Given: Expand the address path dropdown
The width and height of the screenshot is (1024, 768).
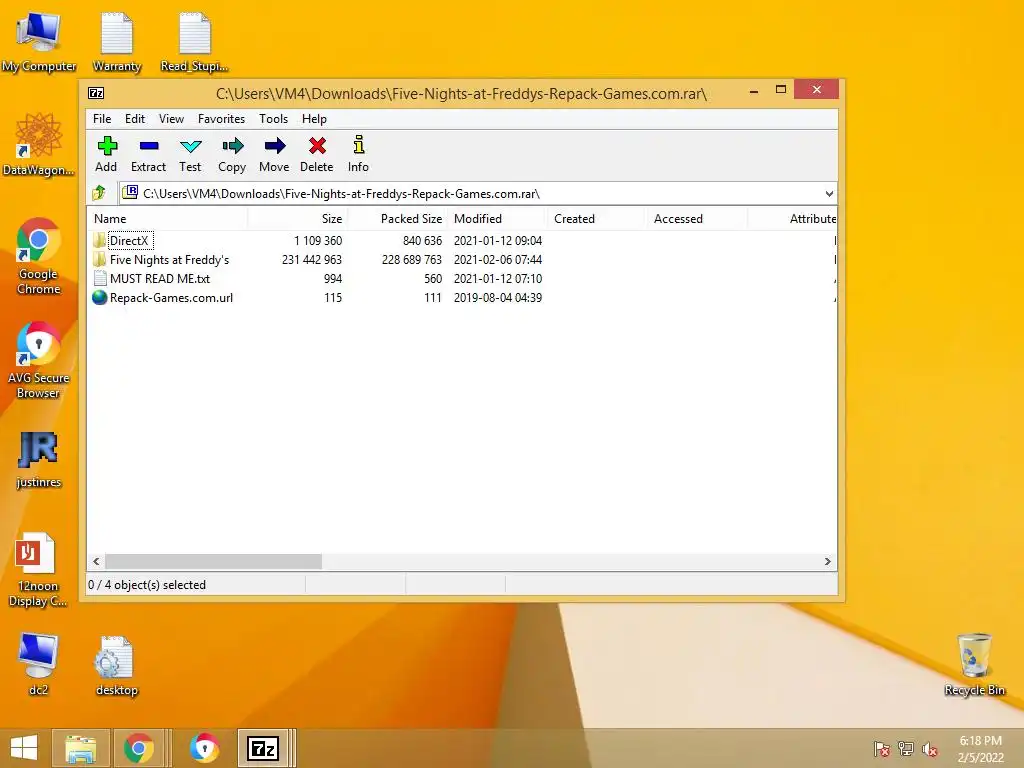Looking at the screenshot, I should (x=829, y=193).
